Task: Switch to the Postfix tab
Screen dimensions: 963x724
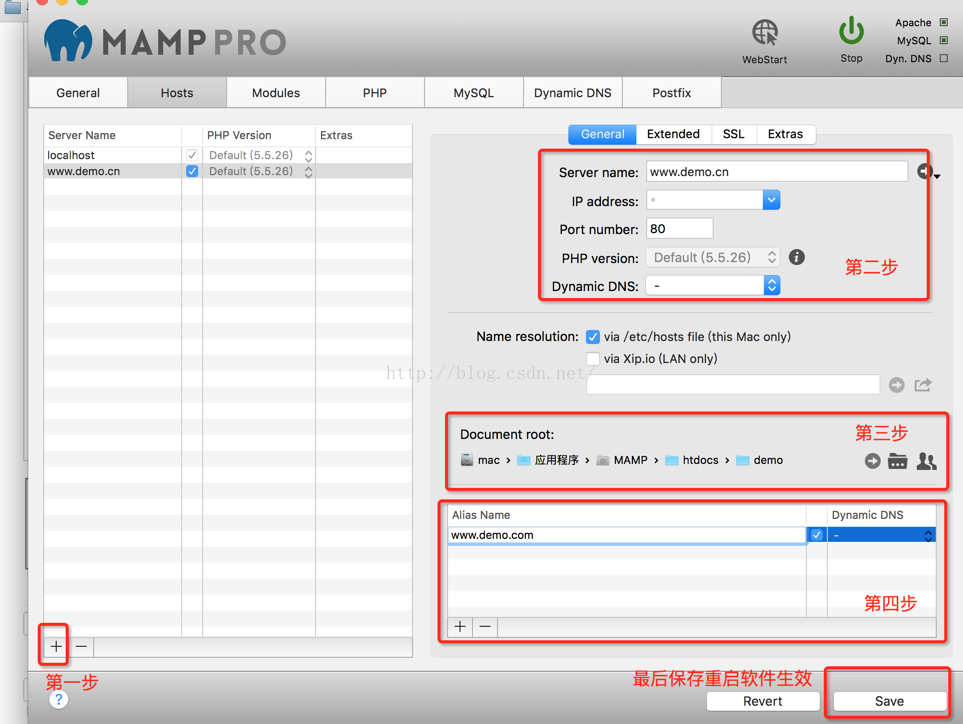Action: click(671, 93)
